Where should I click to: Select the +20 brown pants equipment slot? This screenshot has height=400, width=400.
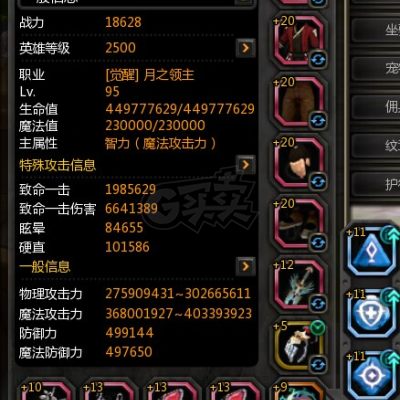[x=299, y=102]
